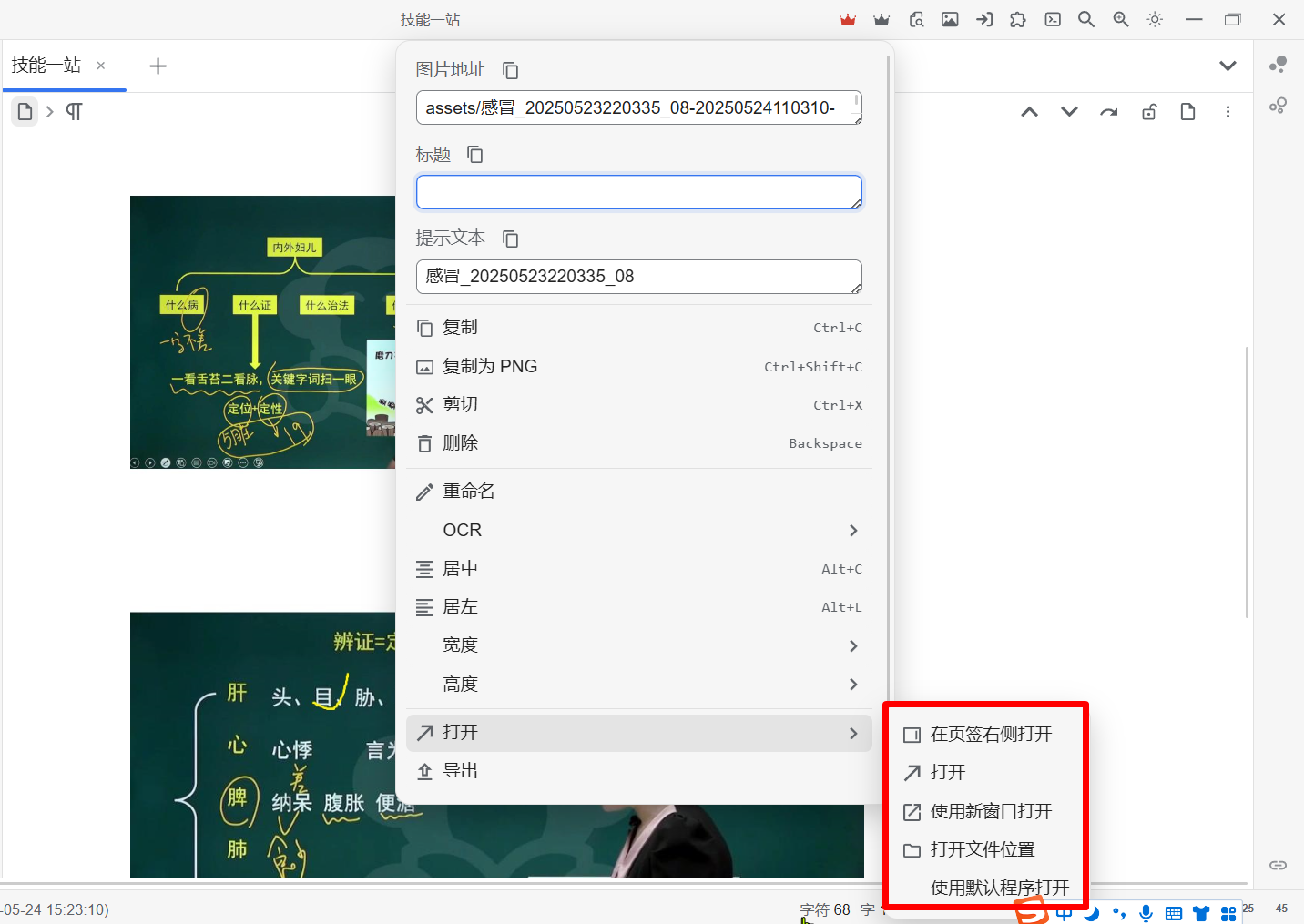Viewport: 1304px width, 924px height.
Task: Click the sign-in arrow icon in the title bar
Action: click(984, 19)
